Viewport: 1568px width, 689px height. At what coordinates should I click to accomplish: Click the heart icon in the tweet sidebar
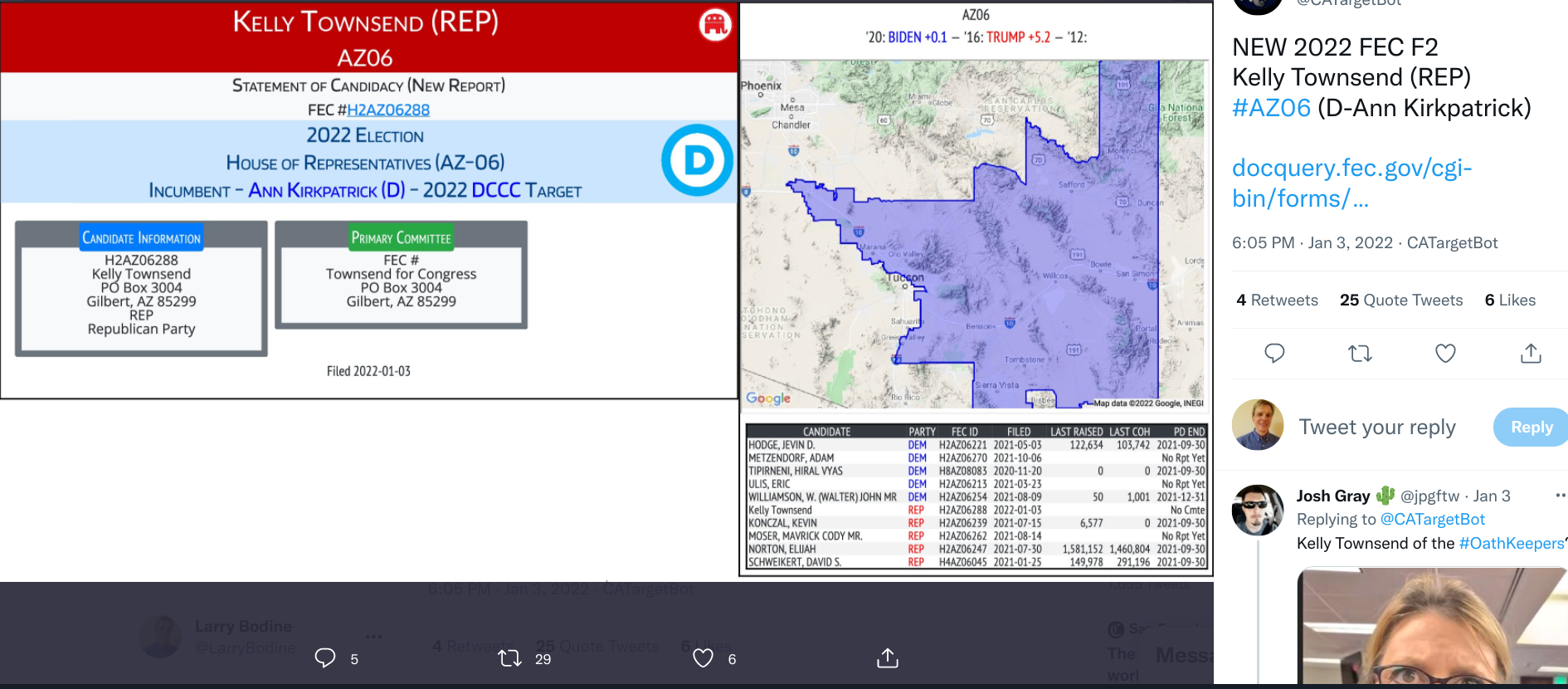pos(1446,354)
